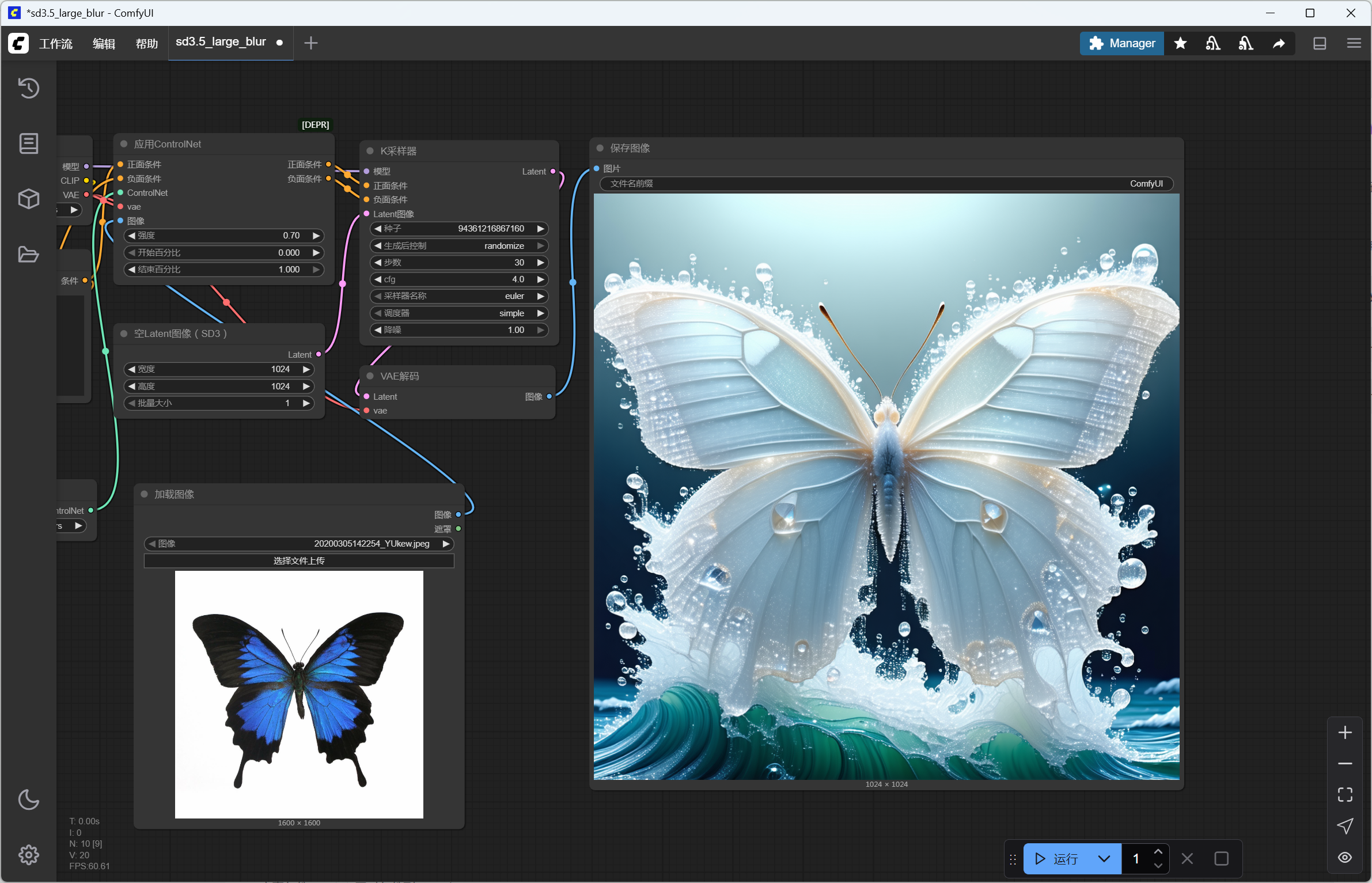
Task: Click the 结束百分比 1.000 slider field
Action: point(223,269)
